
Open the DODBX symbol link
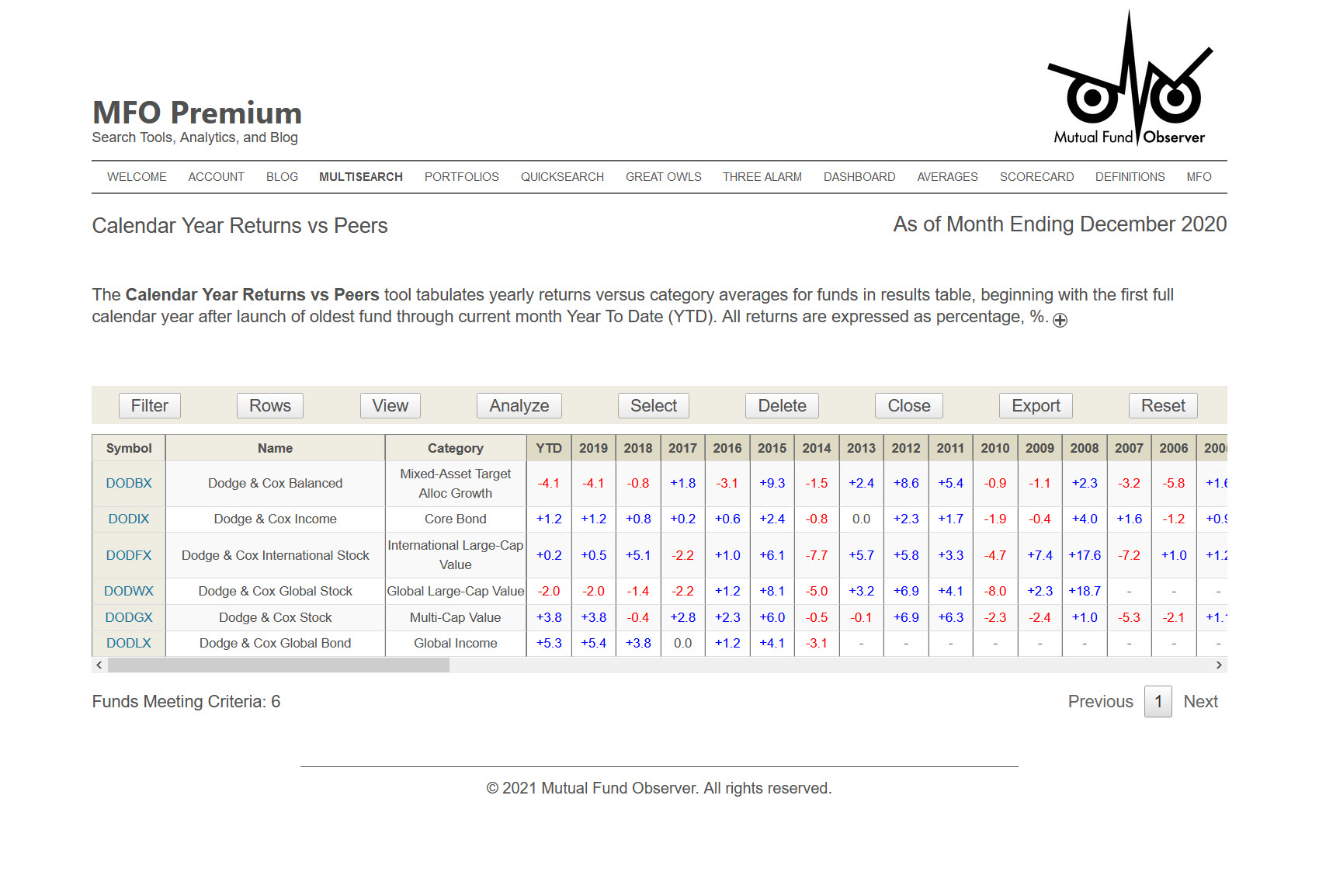[129, 483]
